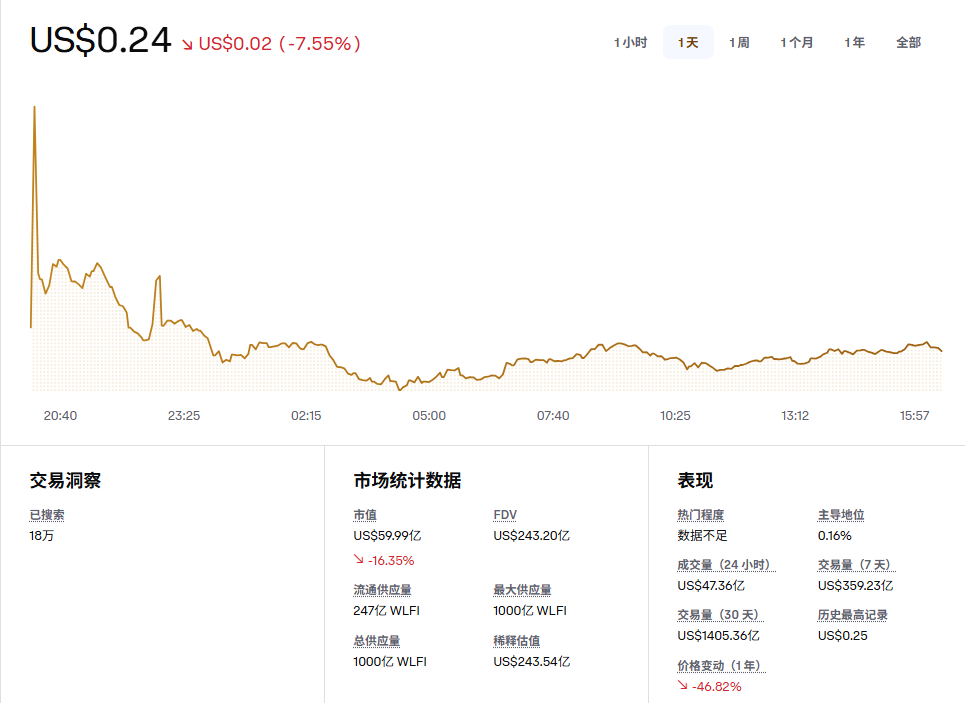Viewport: 965px width, 703px height.
Task: Switch chart to 1天 range
Action: pyautogui.click(x=688, y=42)
